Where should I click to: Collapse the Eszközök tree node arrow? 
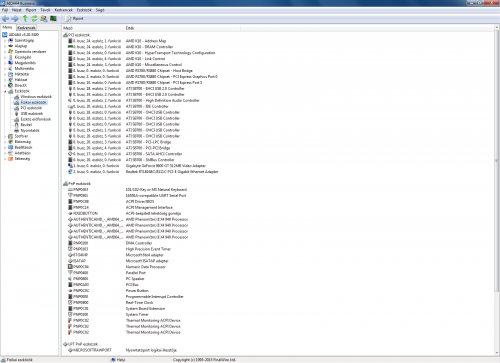point(5,91)
